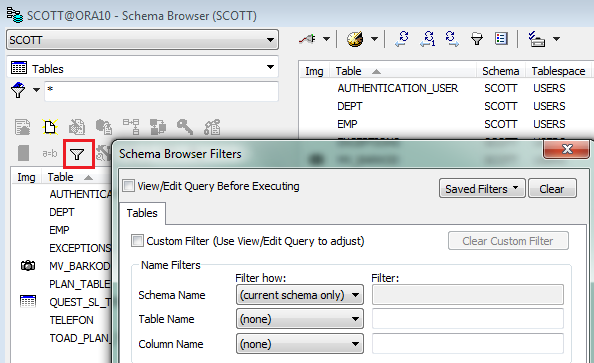
Task: Open the Table Name filter-how dropdown
Action: coord(300,319)
